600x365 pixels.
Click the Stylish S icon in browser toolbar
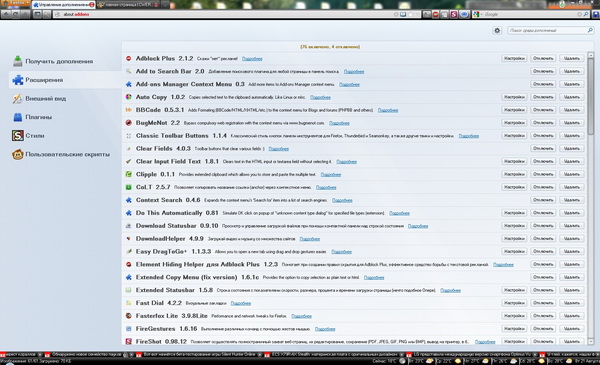coord(454,15)
